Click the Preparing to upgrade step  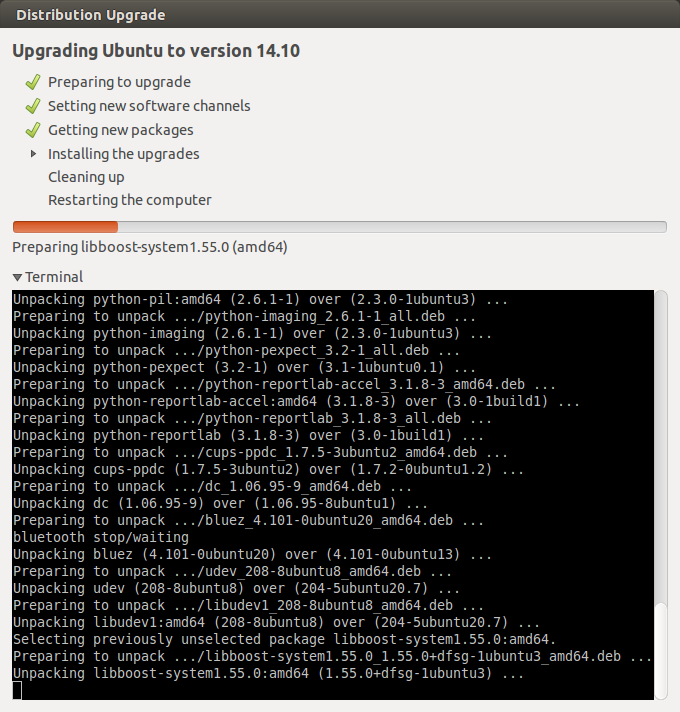119,82
